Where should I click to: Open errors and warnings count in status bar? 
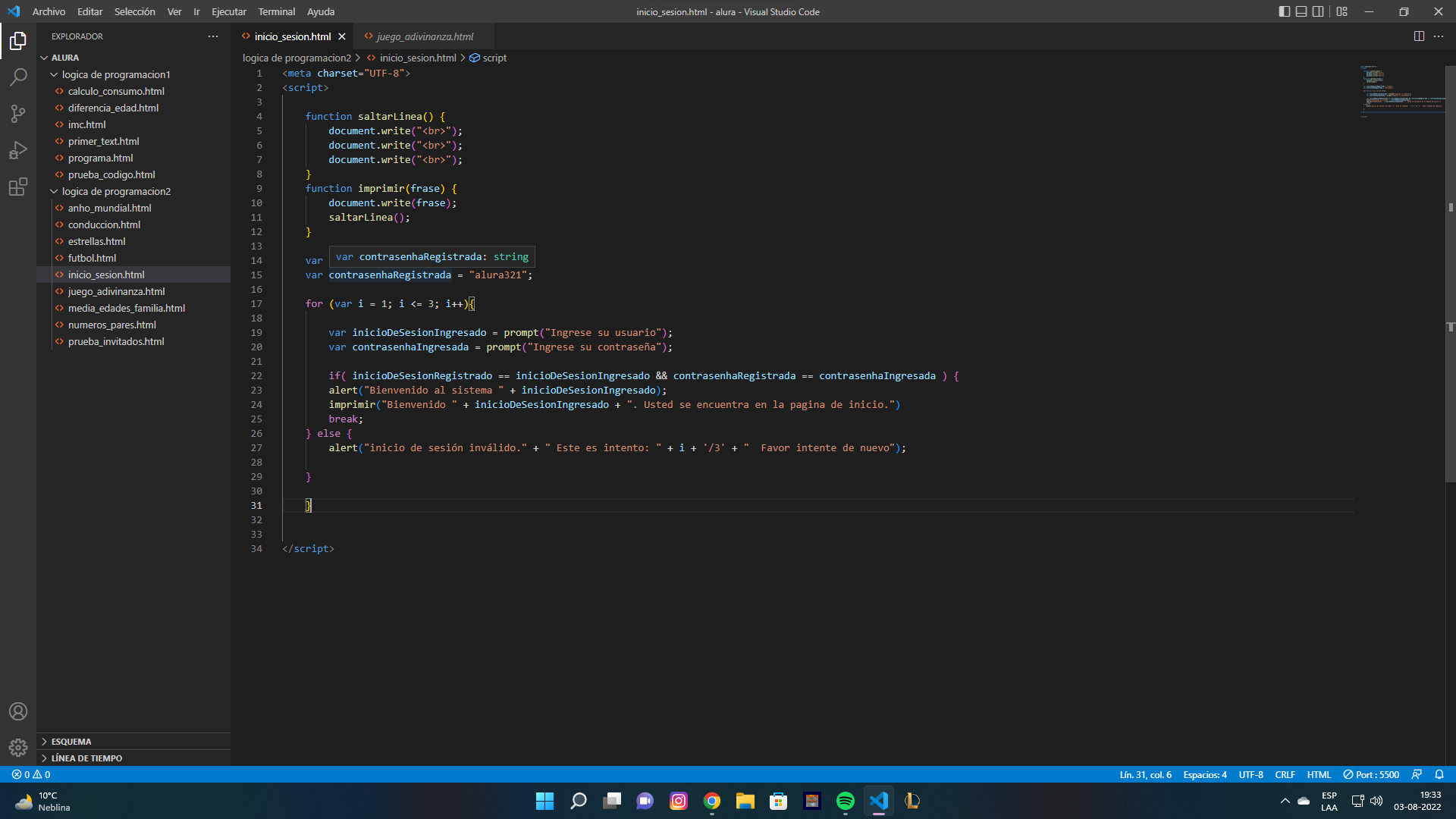coord(31,774)
